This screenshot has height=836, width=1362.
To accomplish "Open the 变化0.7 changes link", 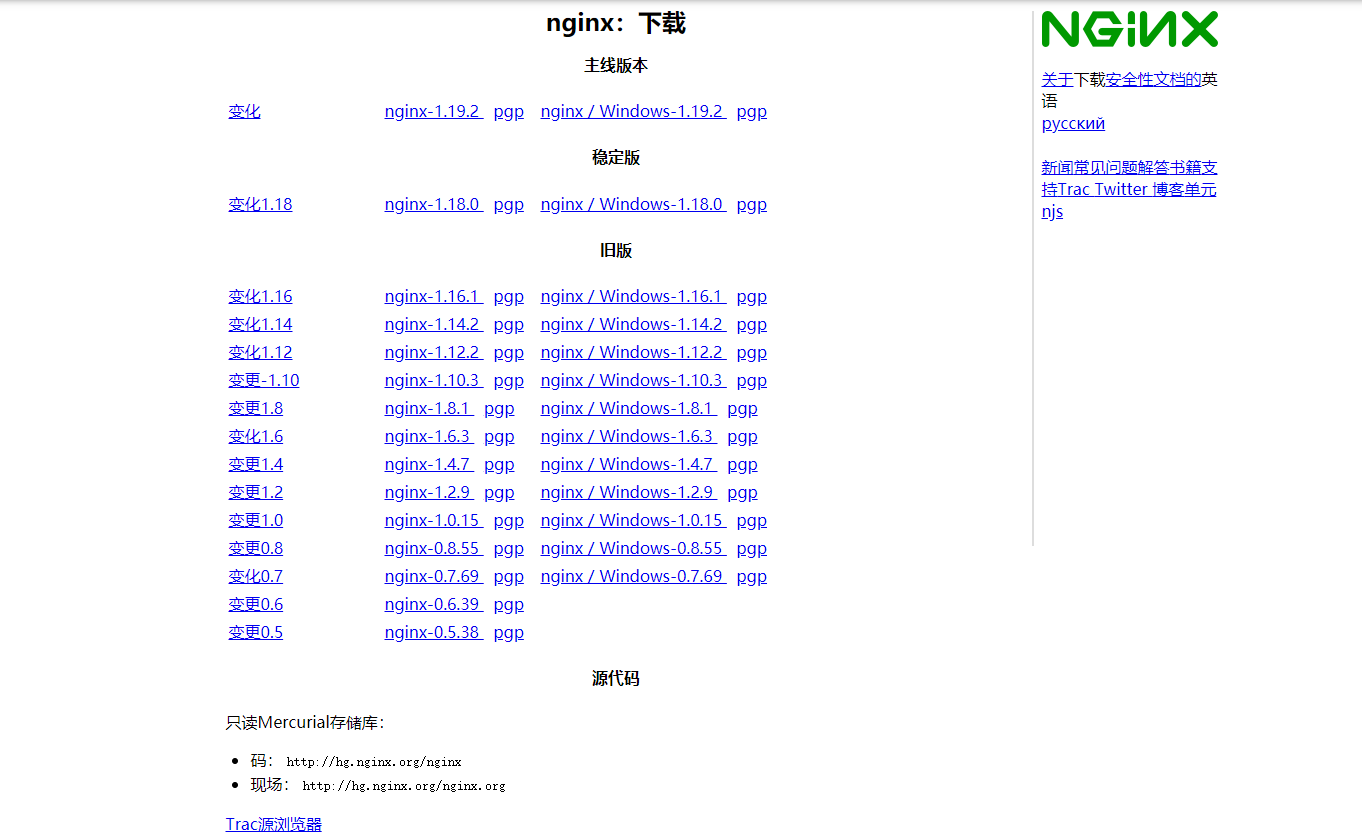I will point(255,576).
